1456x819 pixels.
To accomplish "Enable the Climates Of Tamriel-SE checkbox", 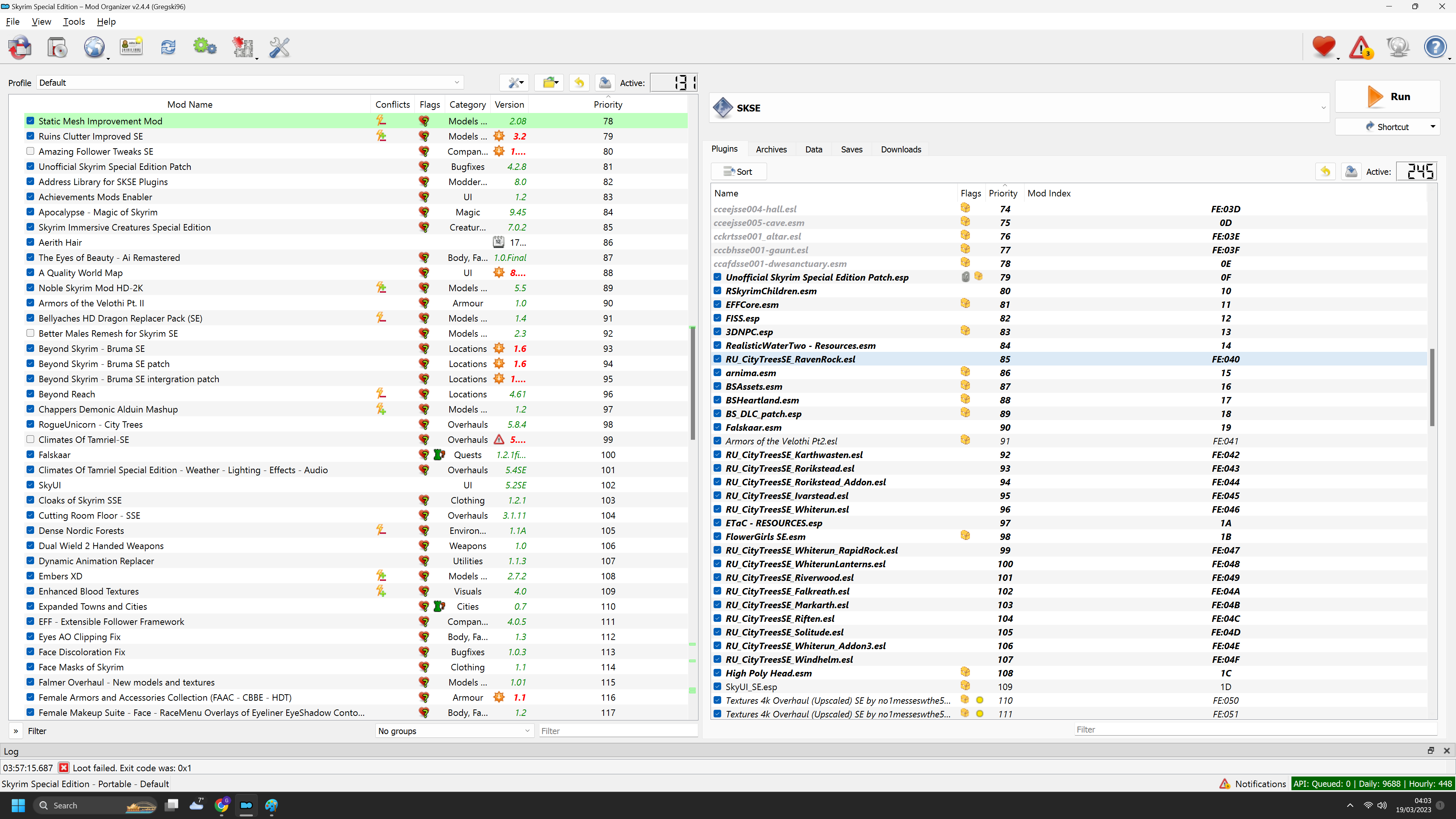I will (30, 439).
